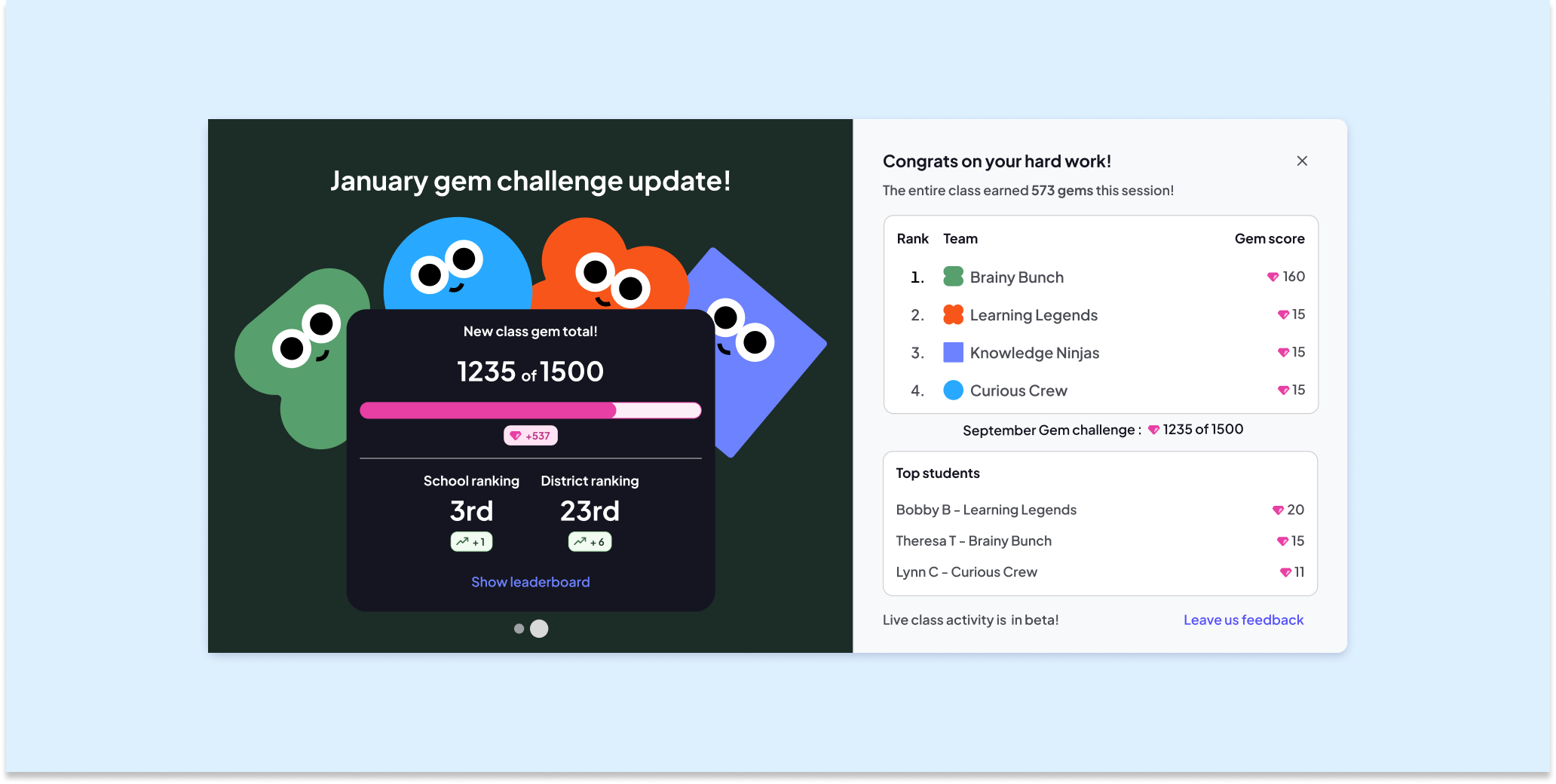Image resolution: width=1556 pixels, height=784 pixels.
Task: Open the Show leaderboard link
Action: tap(531, 582)
